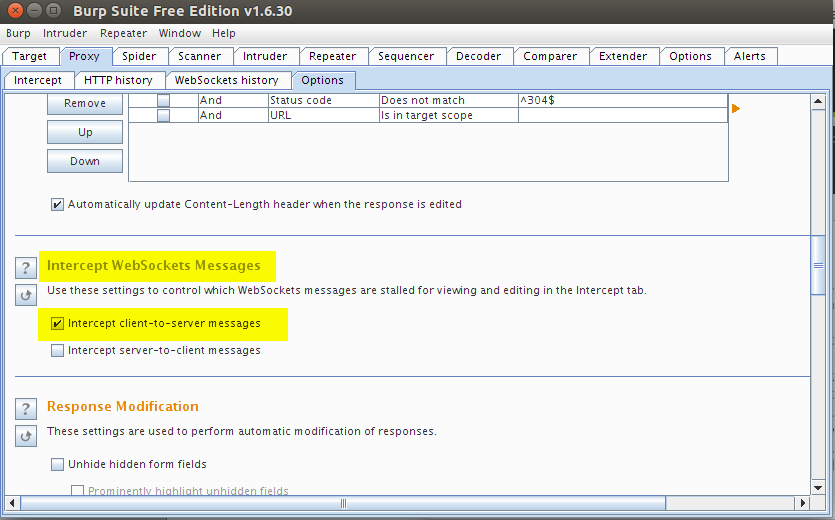Switch to the Comparer tab

pyautogui.click(x=550, y=56)
